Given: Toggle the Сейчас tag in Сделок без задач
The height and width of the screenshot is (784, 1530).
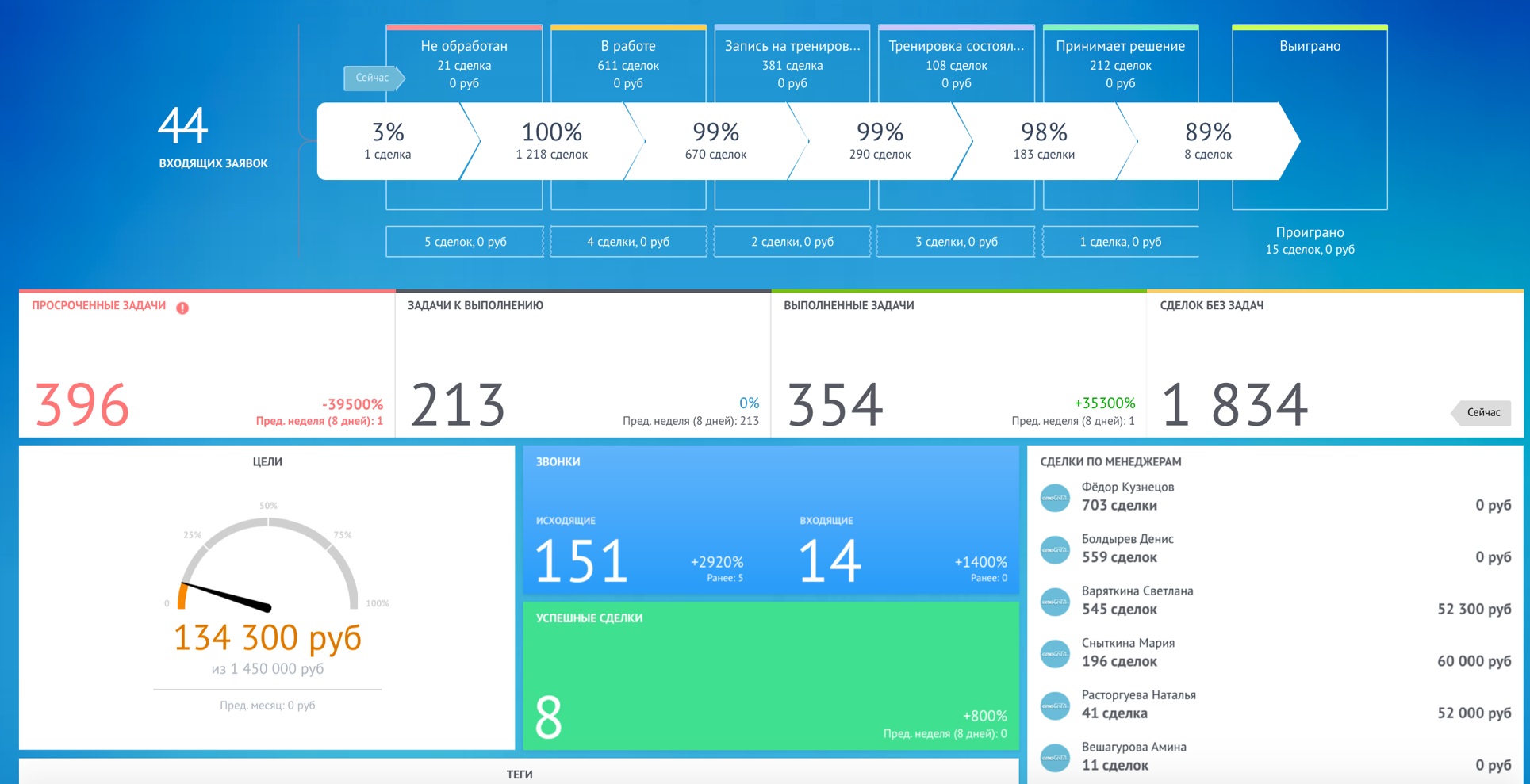Looking at the screenshot, I should point(1482,412).
